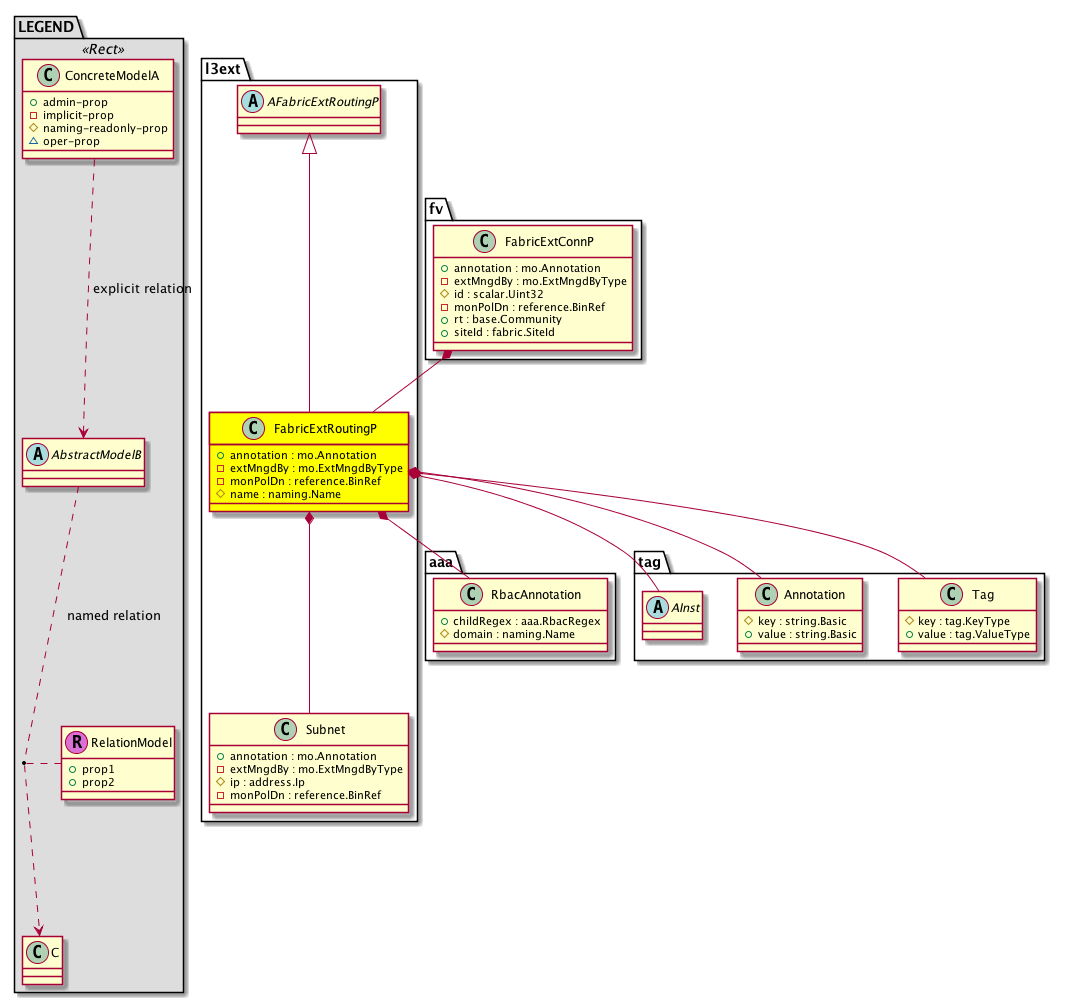This screenshot has width=1065, height=1003.
Task: Select the yellow highlighted FabricExtRoutingP title
Action: 326,428
